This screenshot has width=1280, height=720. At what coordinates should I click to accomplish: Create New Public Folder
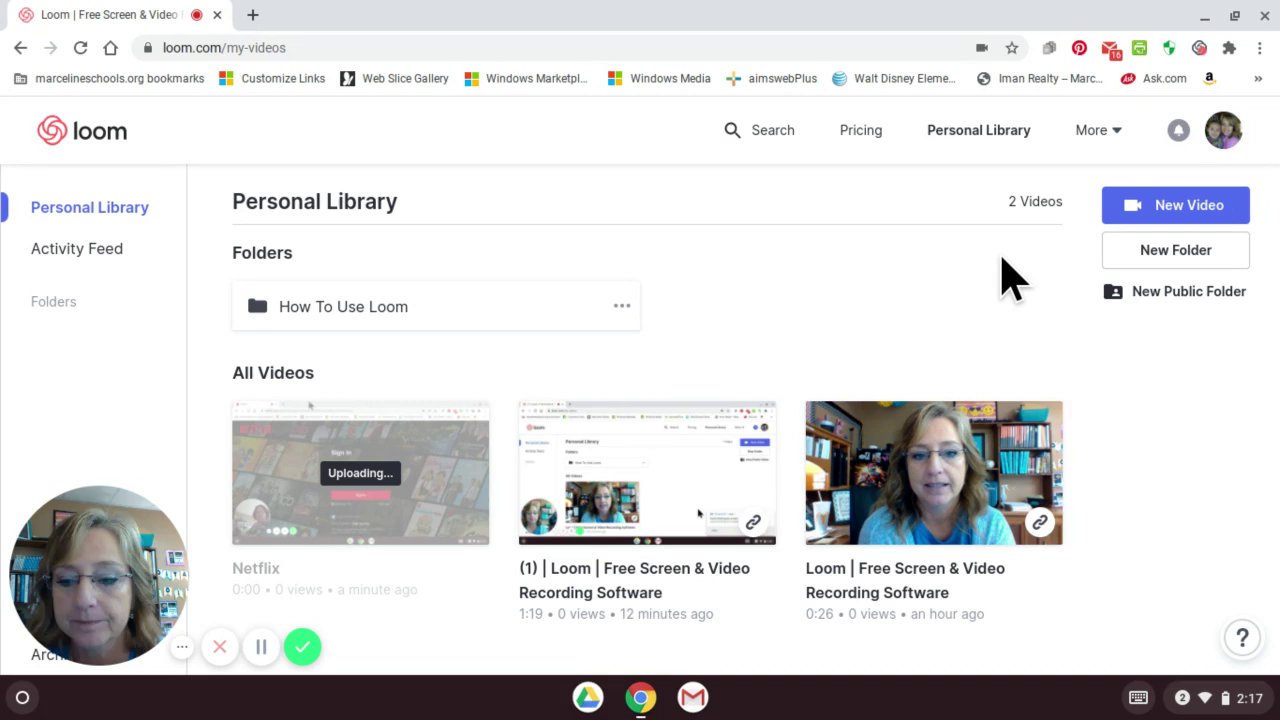(1176, 291)
